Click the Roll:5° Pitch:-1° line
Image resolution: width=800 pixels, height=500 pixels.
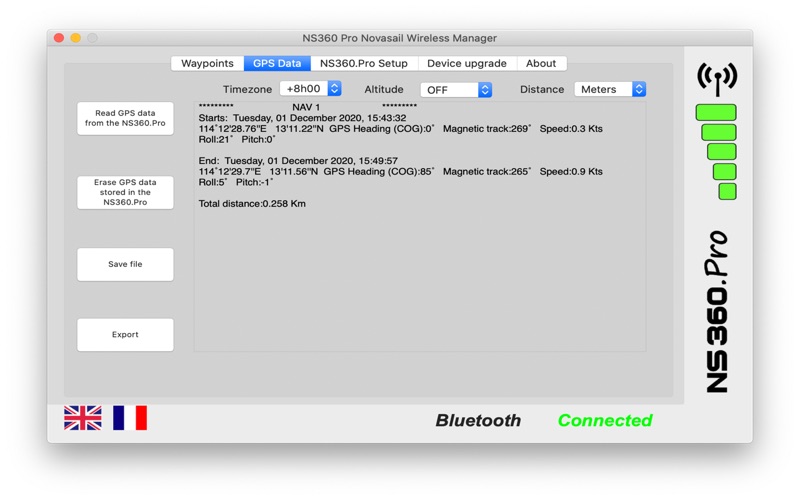[x=236, y=182]
